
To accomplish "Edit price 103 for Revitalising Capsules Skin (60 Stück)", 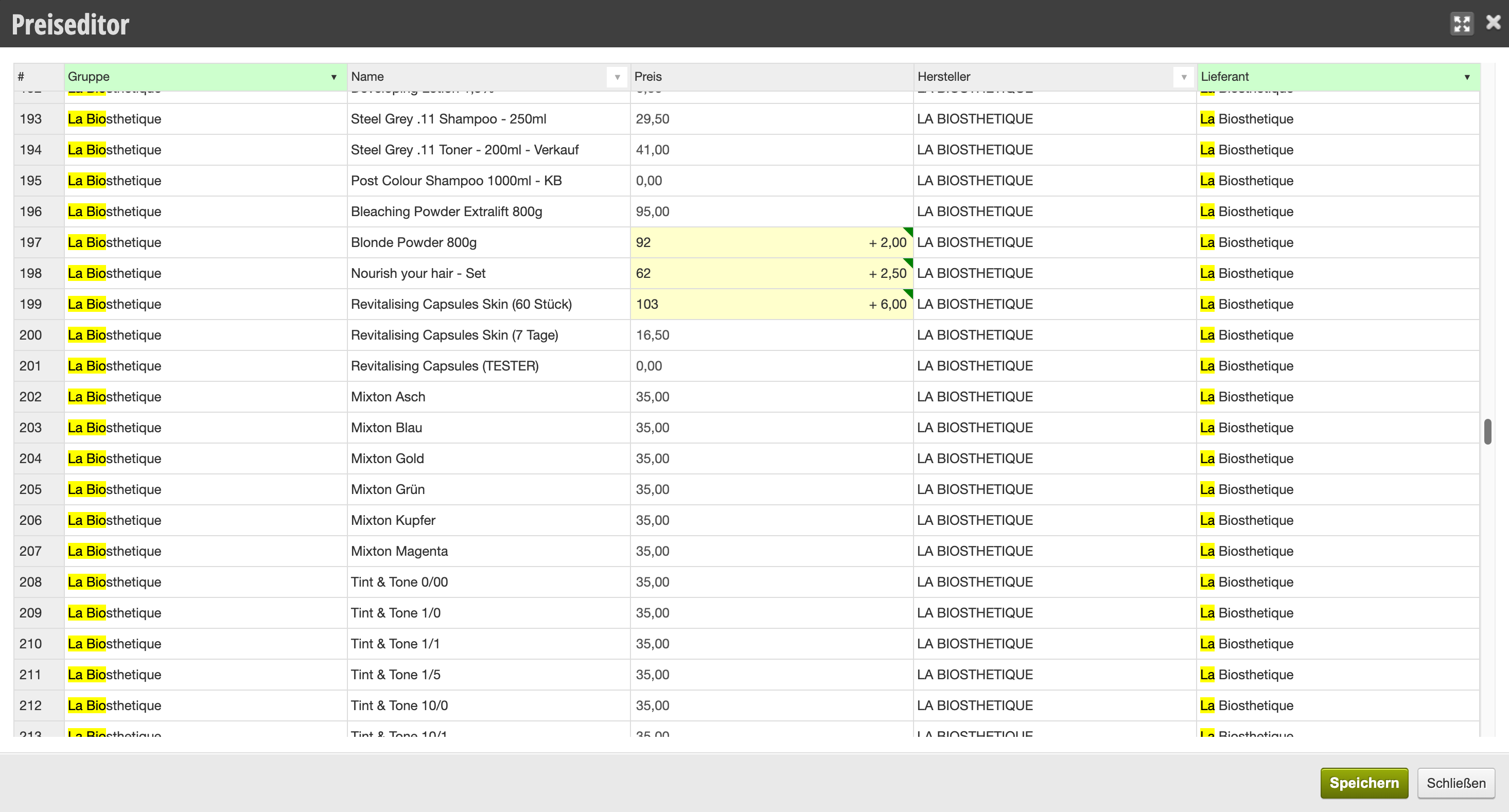I will 771,304.
